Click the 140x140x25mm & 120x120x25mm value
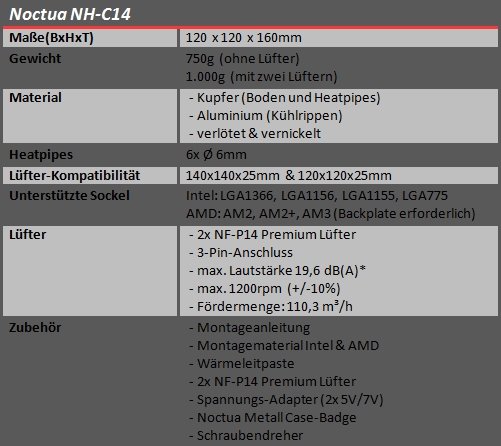The width and height of the screenshot is (501, 446). tap(289, 176)
